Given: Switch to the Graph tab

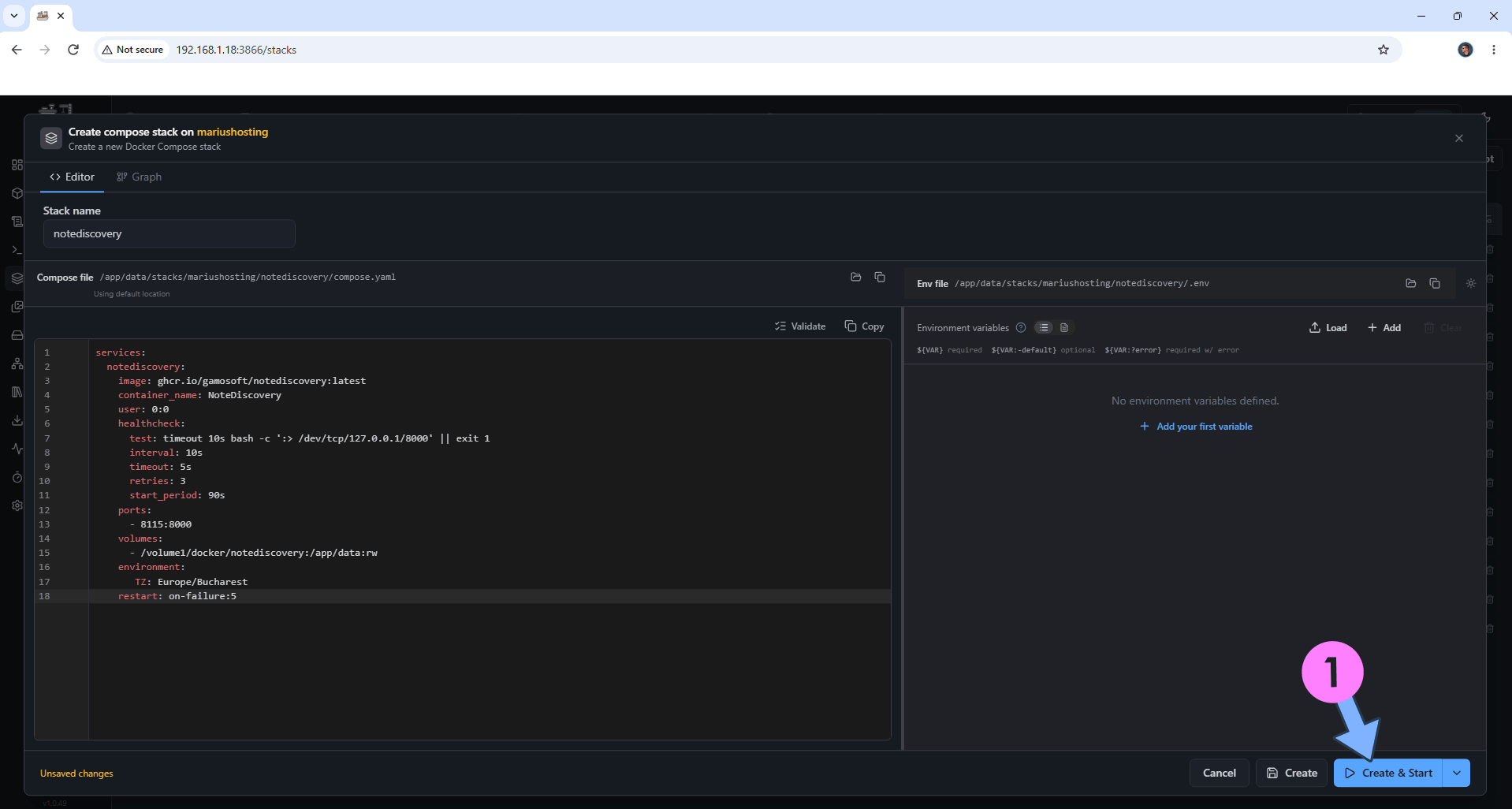Looking at the screenshot, I should (x=139, y=177).
